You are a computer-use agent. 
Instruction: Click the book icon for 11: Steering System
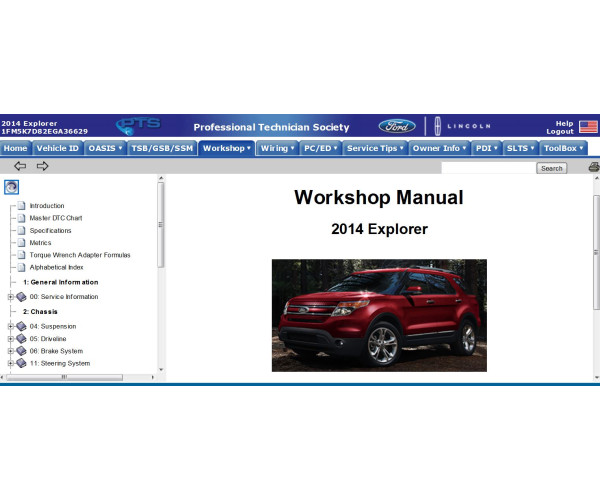pyautogui.click(x=21, y=363)
